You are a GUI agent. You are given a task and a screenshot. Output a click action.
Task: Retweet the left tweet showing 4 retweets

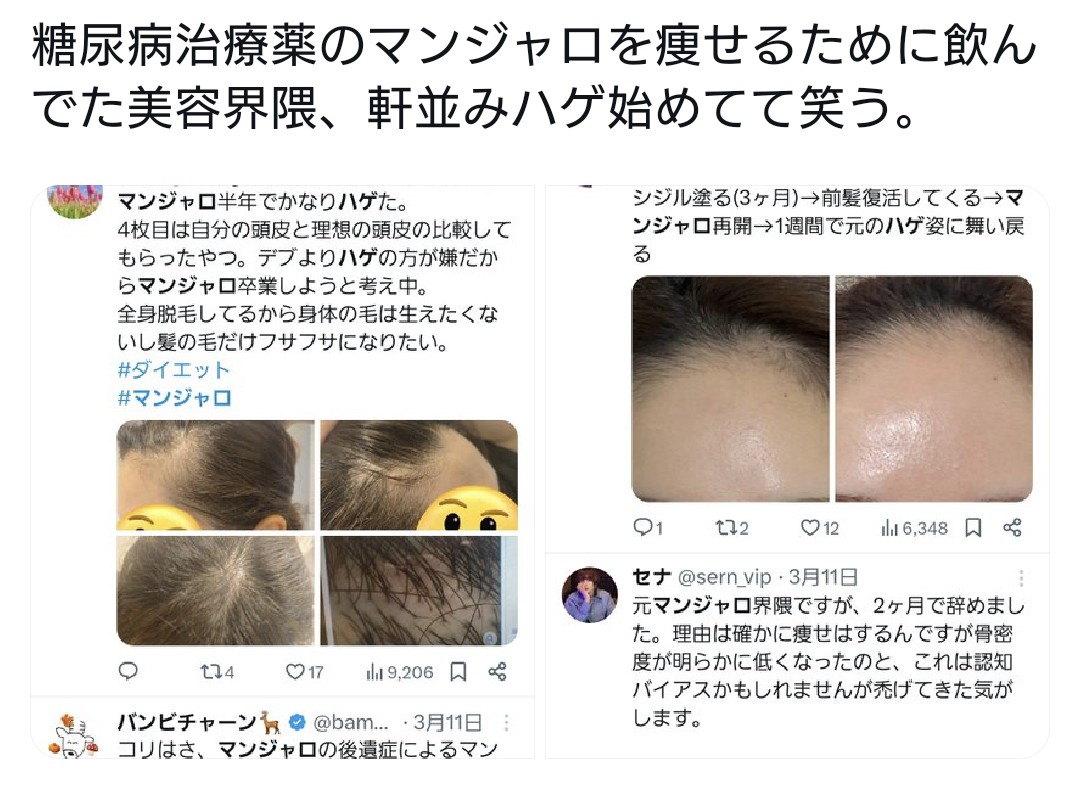[217, 672]
